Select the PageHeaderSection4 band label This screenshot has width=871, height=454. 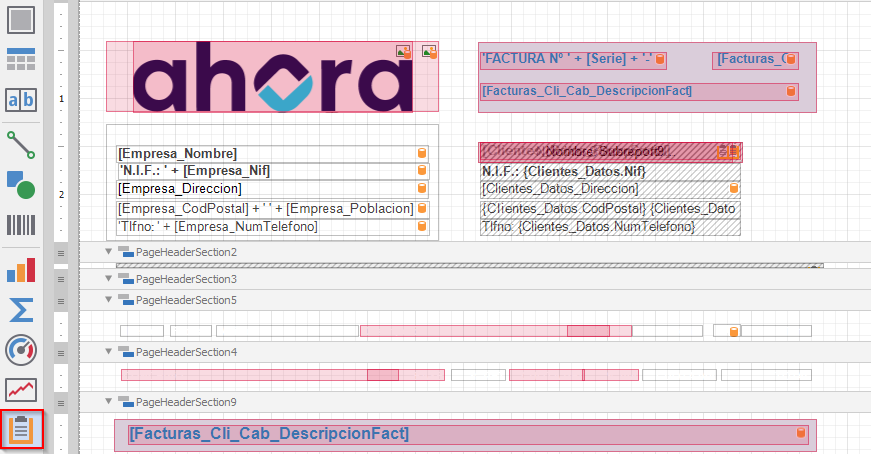pos(186,352)
